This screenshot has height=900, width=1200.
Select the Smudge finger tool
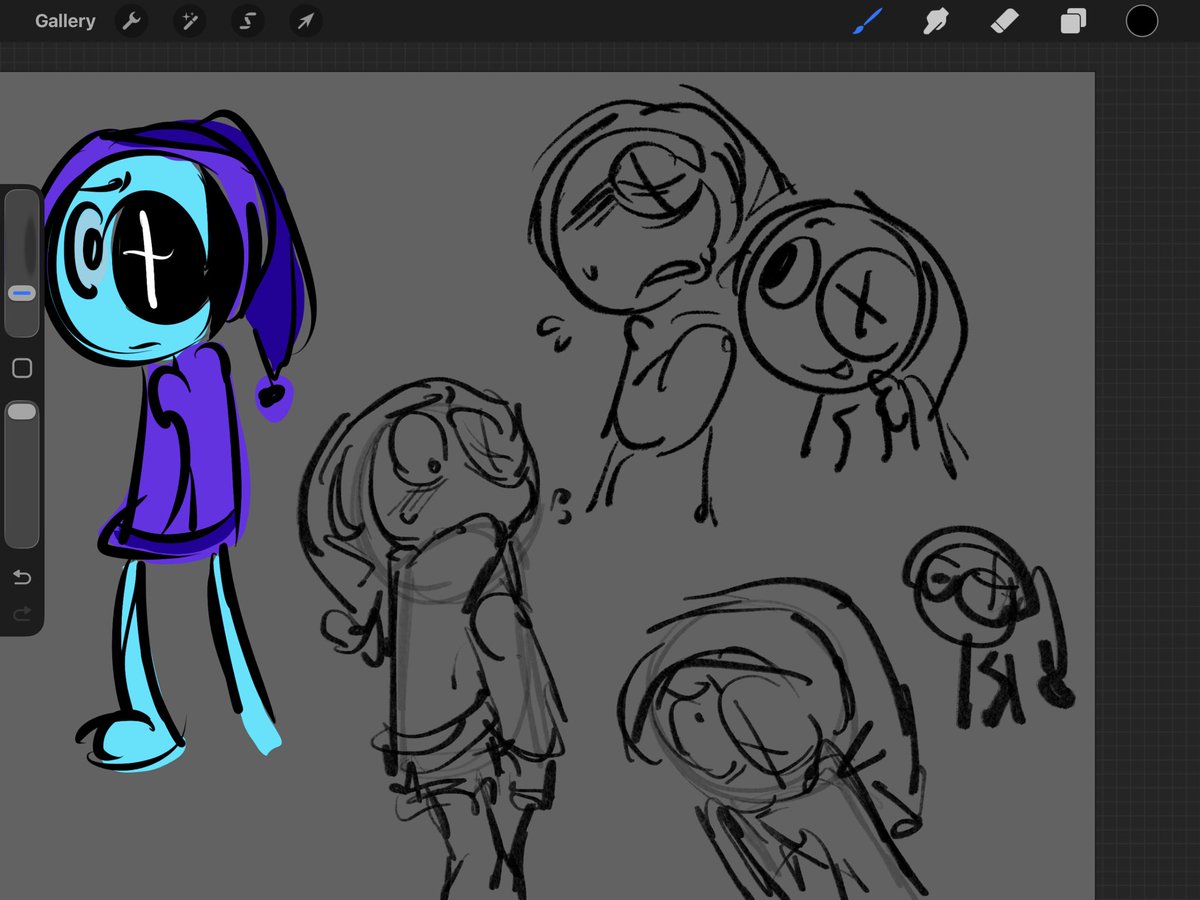coord(936,21)
